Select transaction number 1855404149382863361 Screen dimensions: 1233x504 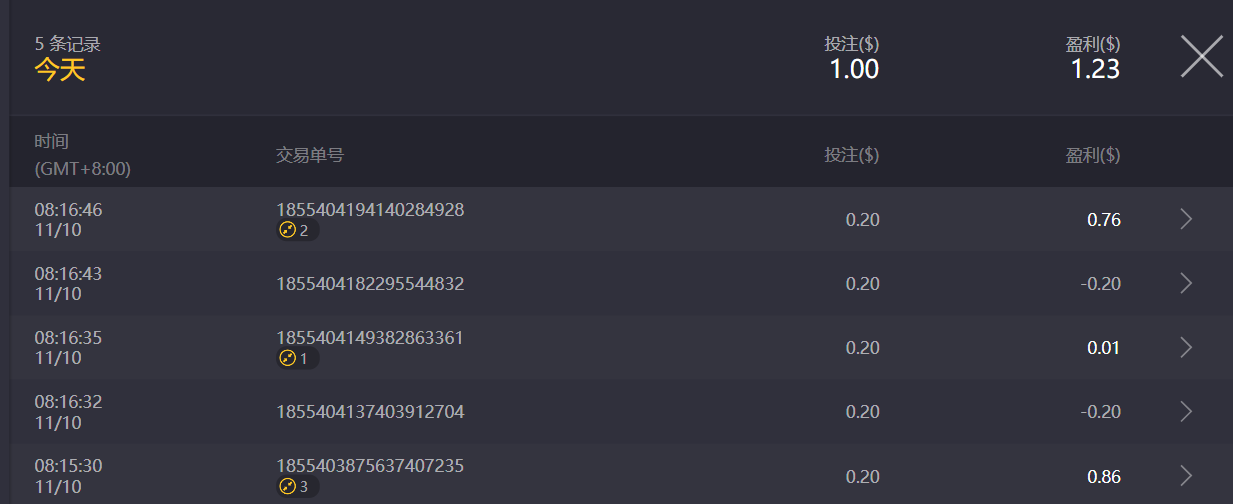[370, 338]
